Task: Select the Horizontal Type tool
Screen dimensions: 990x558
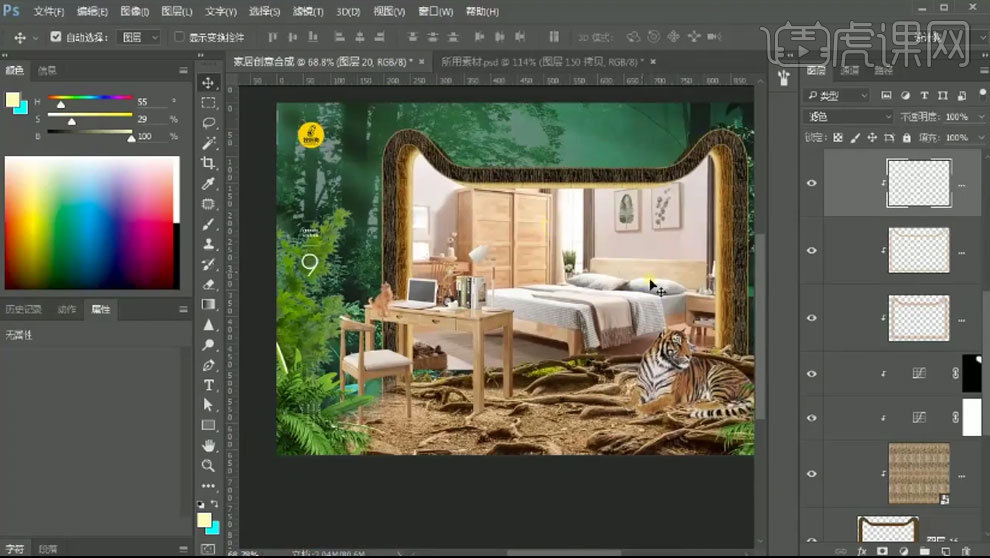Action: click(x=208, y=385)
